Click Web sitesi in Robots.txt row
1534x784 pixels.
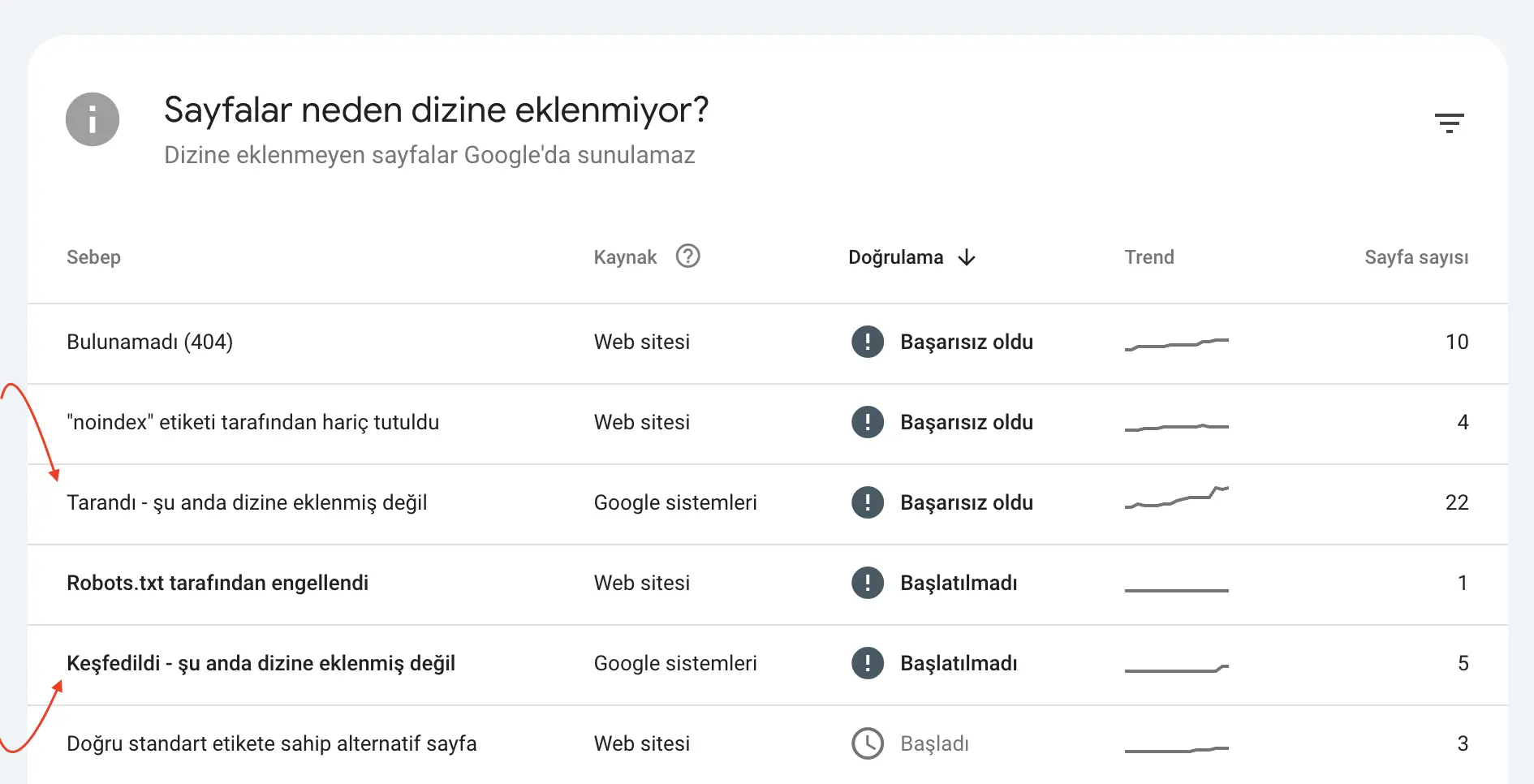click(642, 583)
